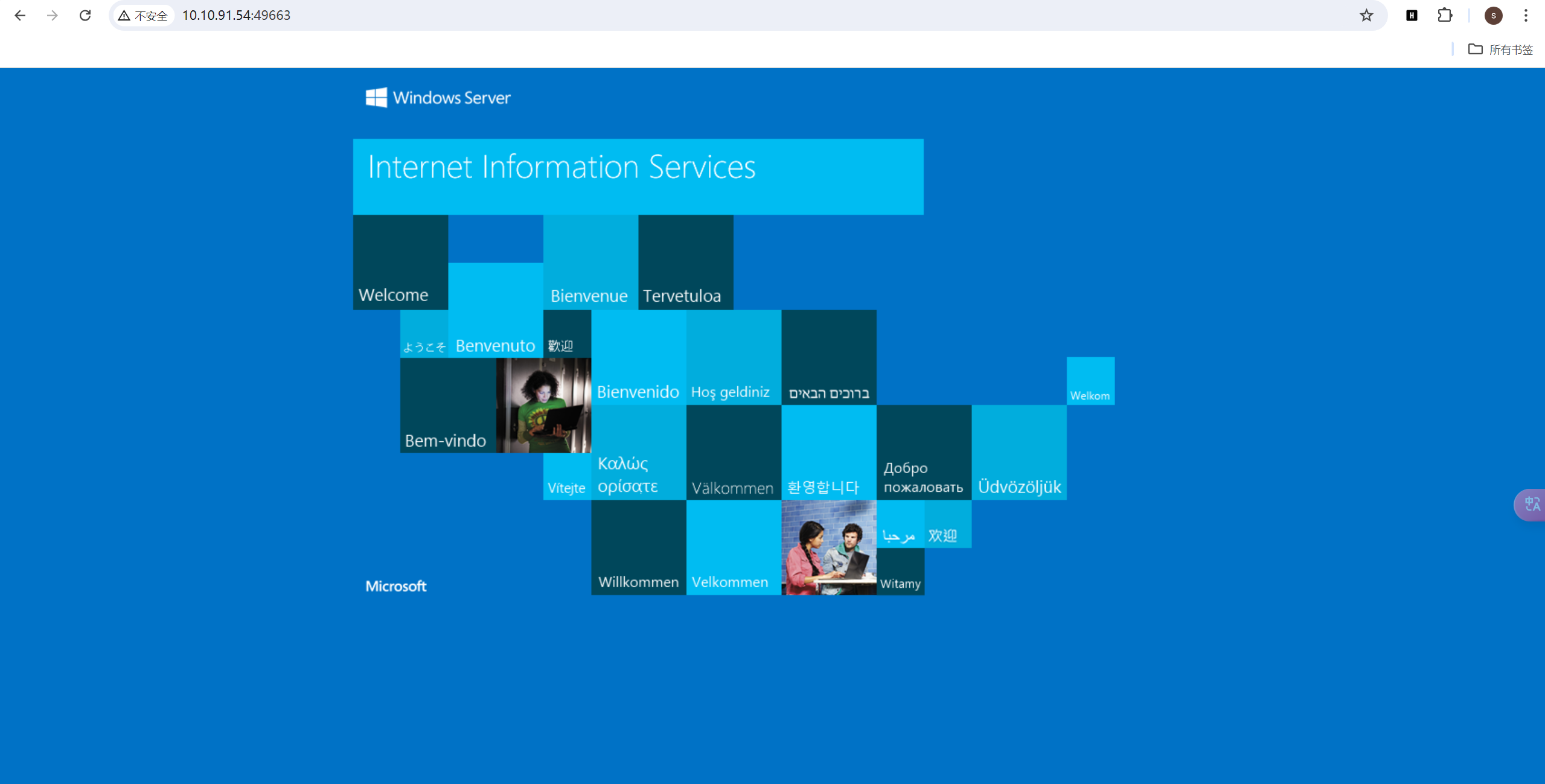The image size is (1545, 784).
Task: Click the Bienvenue tile
Action: tap(590, 262)
